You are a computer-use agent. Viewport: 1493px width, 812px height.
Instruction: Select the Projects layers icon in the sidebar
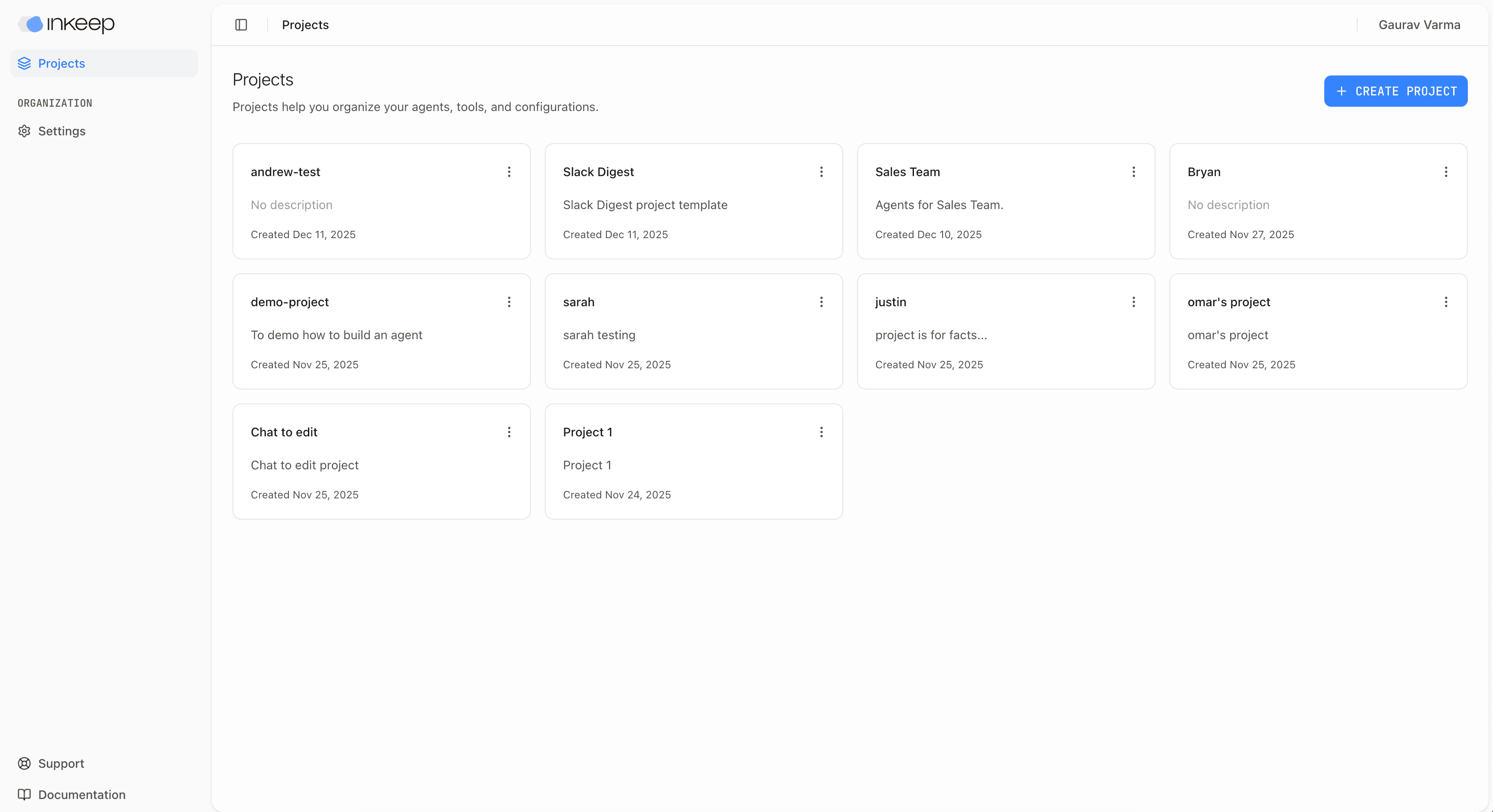(x=24, y=63)
